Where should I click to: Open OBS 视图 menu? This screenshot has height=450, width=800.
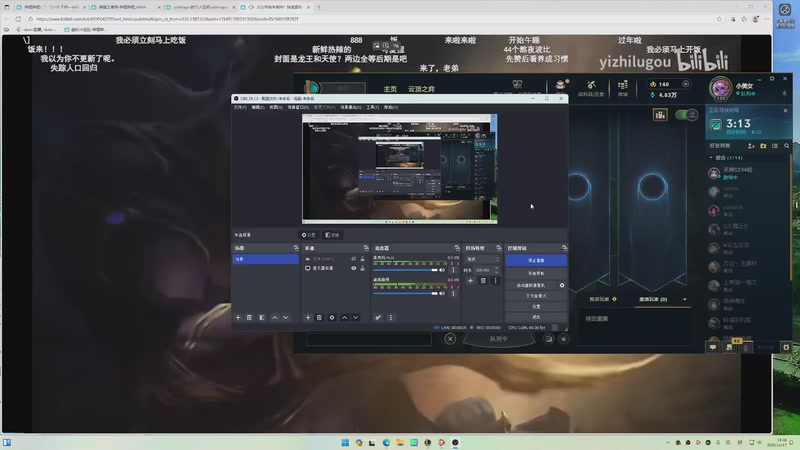pyautogui.click(x=276, y=108)
